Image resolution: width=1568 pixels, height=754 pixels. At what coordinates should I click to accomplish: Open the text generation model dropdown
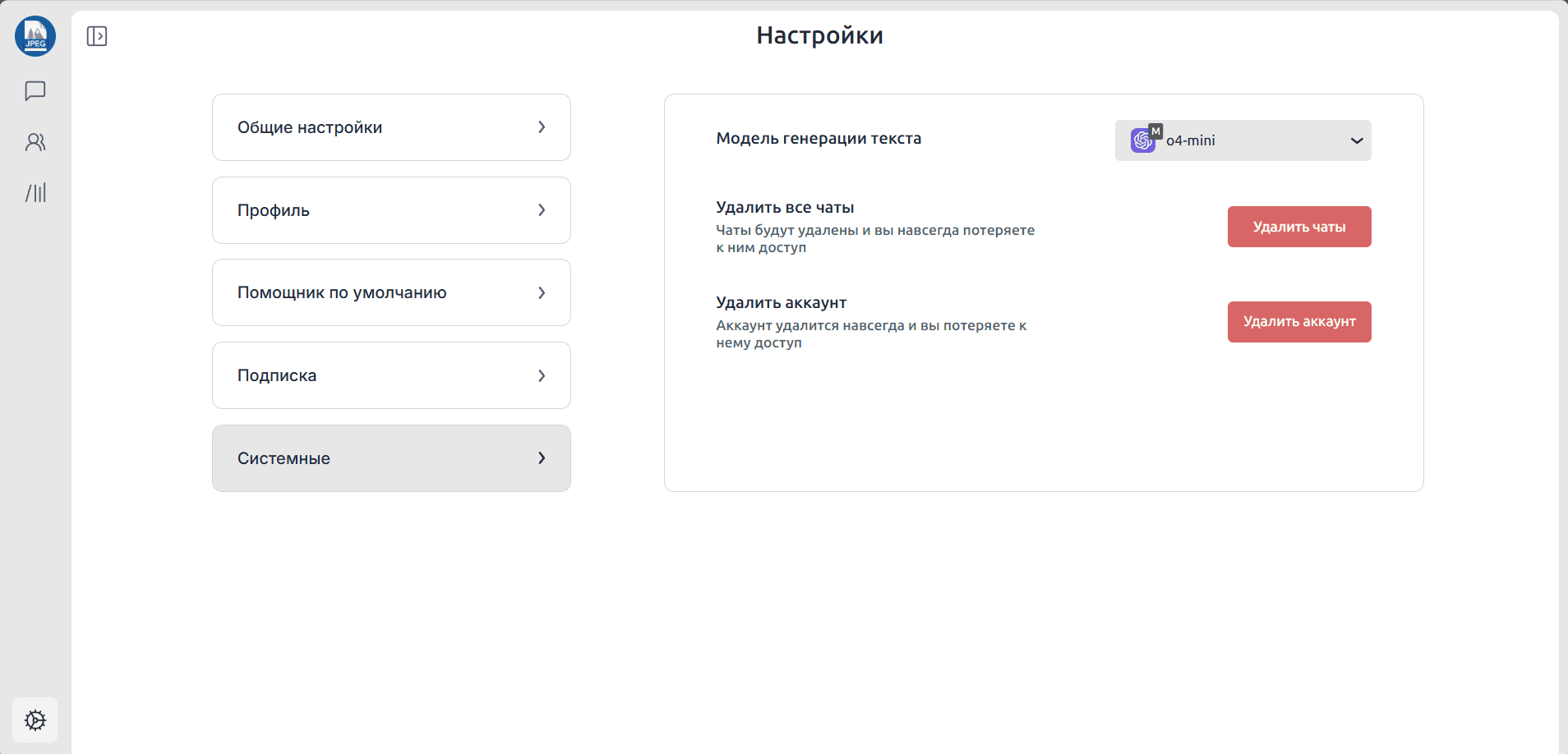(x=1242, y=140)
